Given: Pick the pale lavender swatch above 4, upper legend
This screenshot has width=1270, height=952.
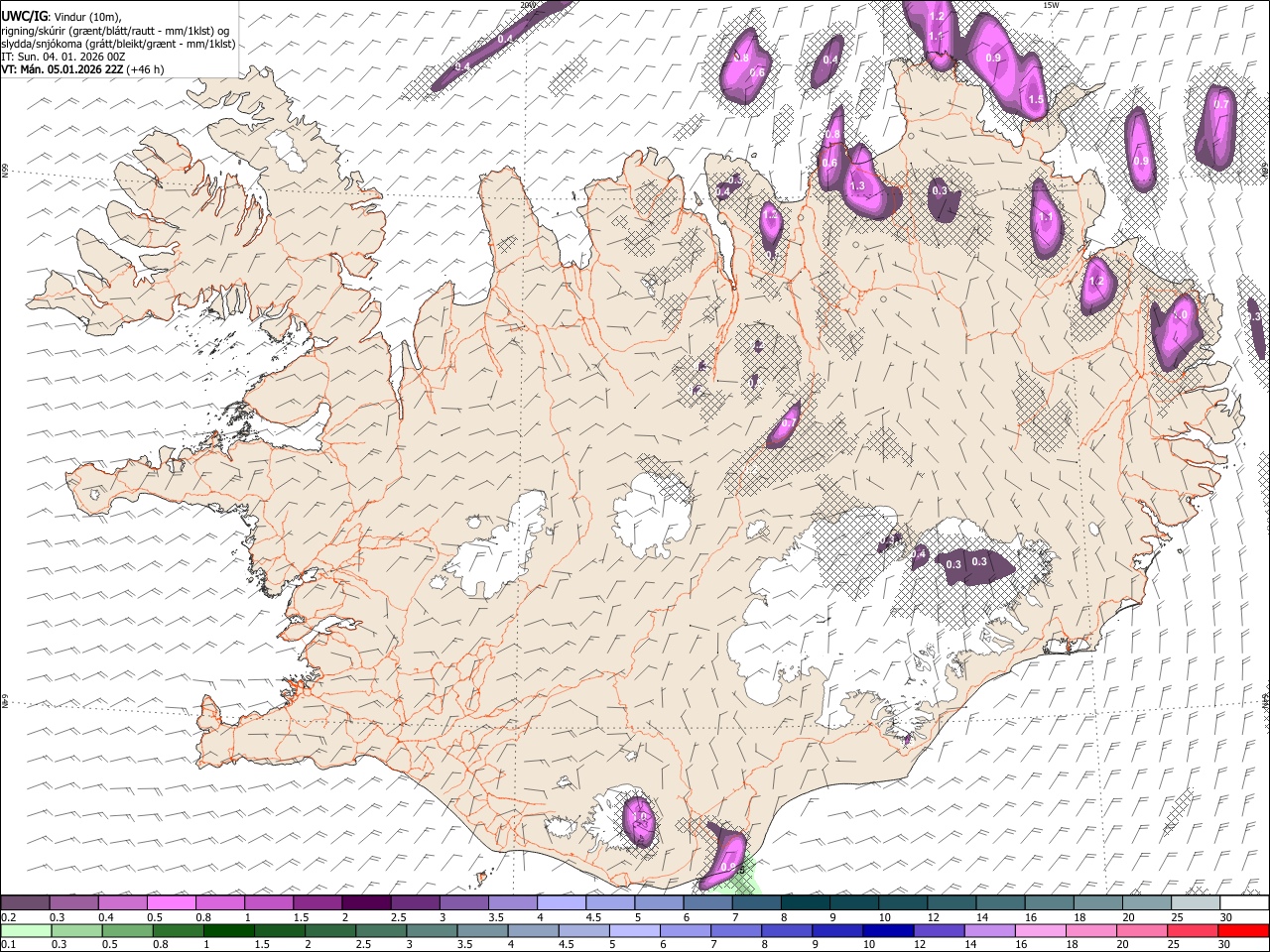Looking at the screenshot, I should [562, 902].
